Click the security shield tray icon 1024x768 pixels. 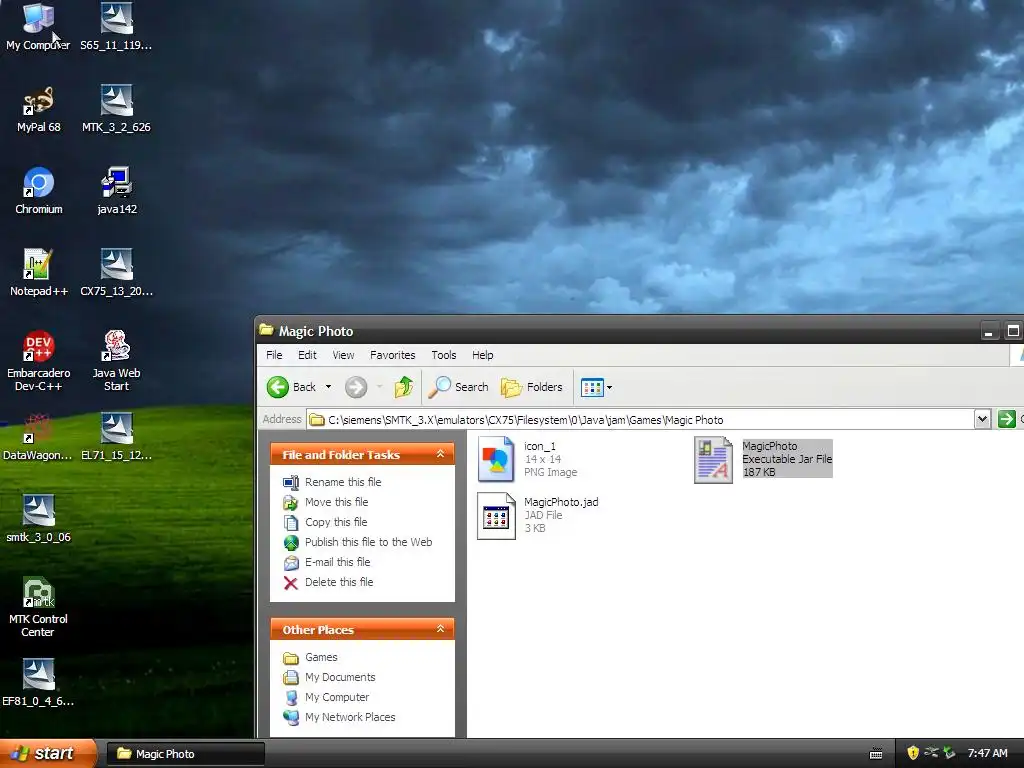pyautogui.click(x=912, y=753)
